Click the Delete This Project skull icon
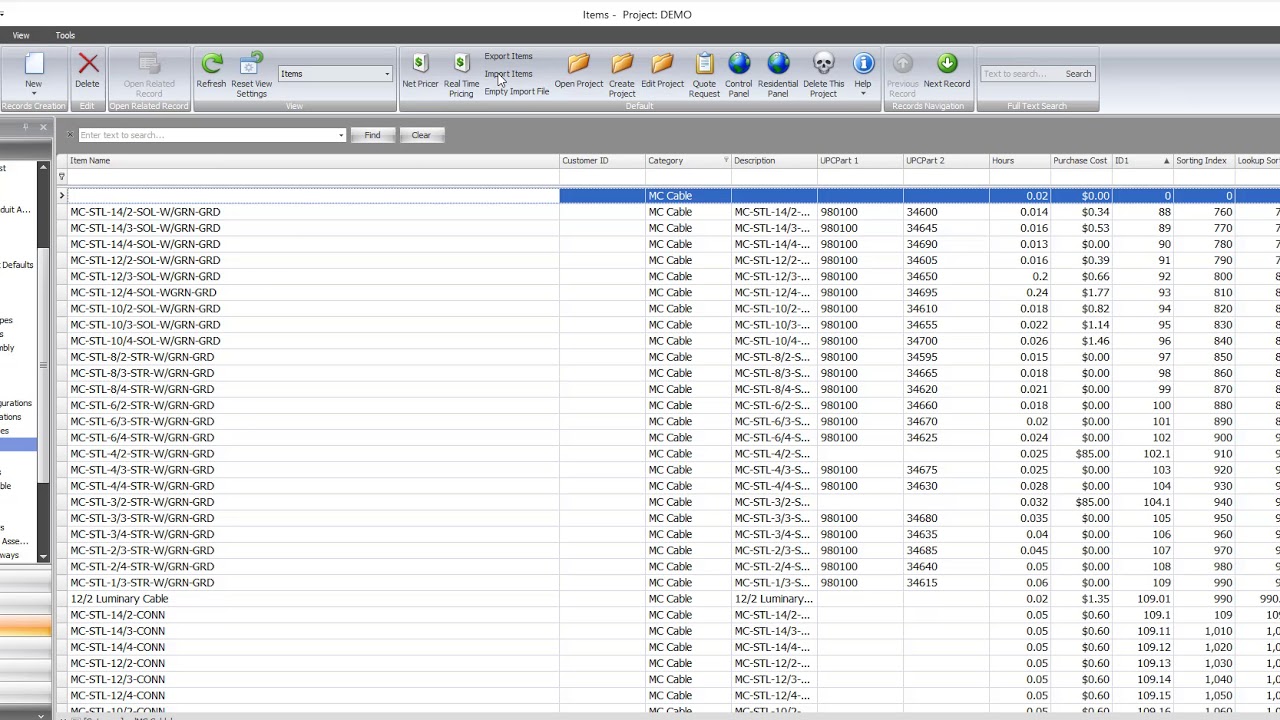Image resolution: width=1280 pixels, height=720 pixels. (823, 64)
